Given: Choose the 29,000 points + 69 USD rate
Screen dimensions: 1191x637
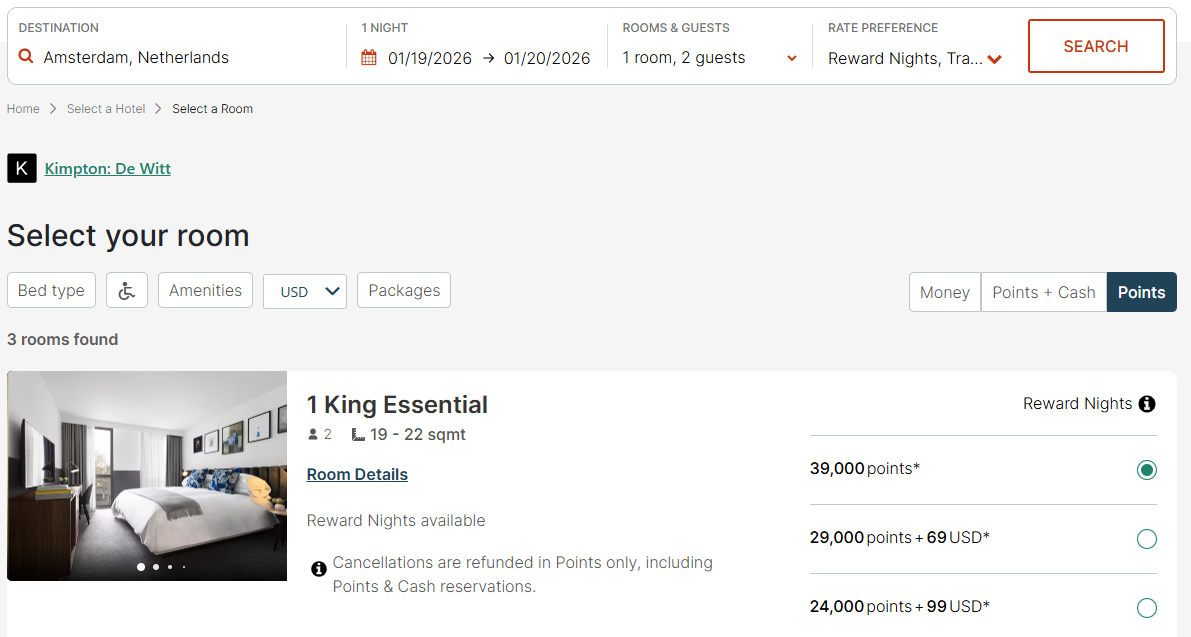Looking at the screenshot, I should click(1147, 539).
